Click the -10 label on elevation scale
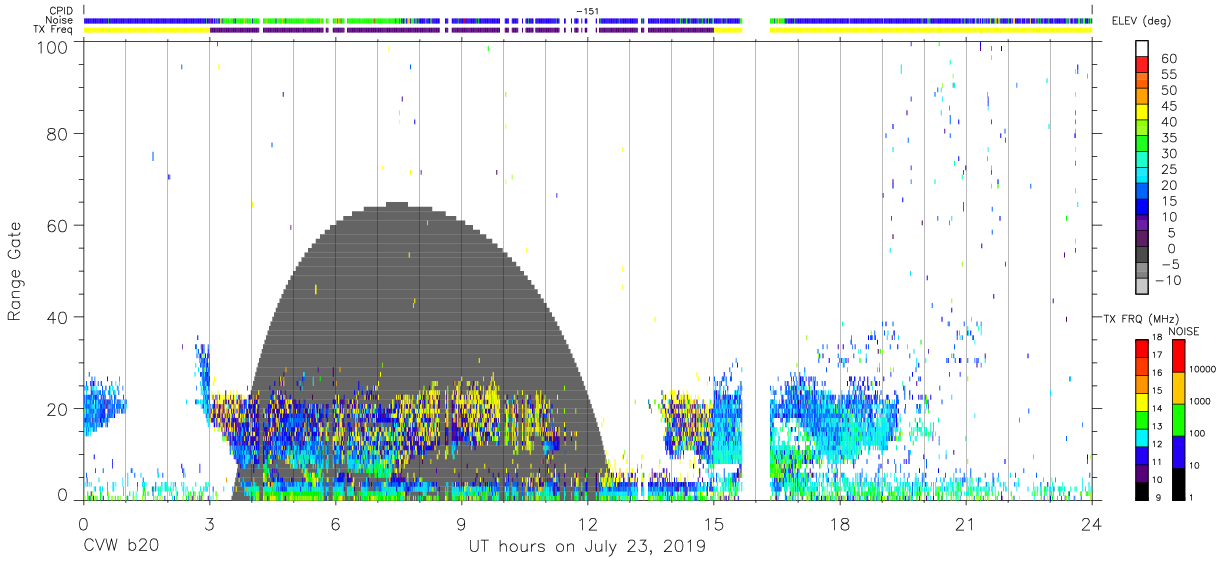The image size is (1228, 567). 1168,280
